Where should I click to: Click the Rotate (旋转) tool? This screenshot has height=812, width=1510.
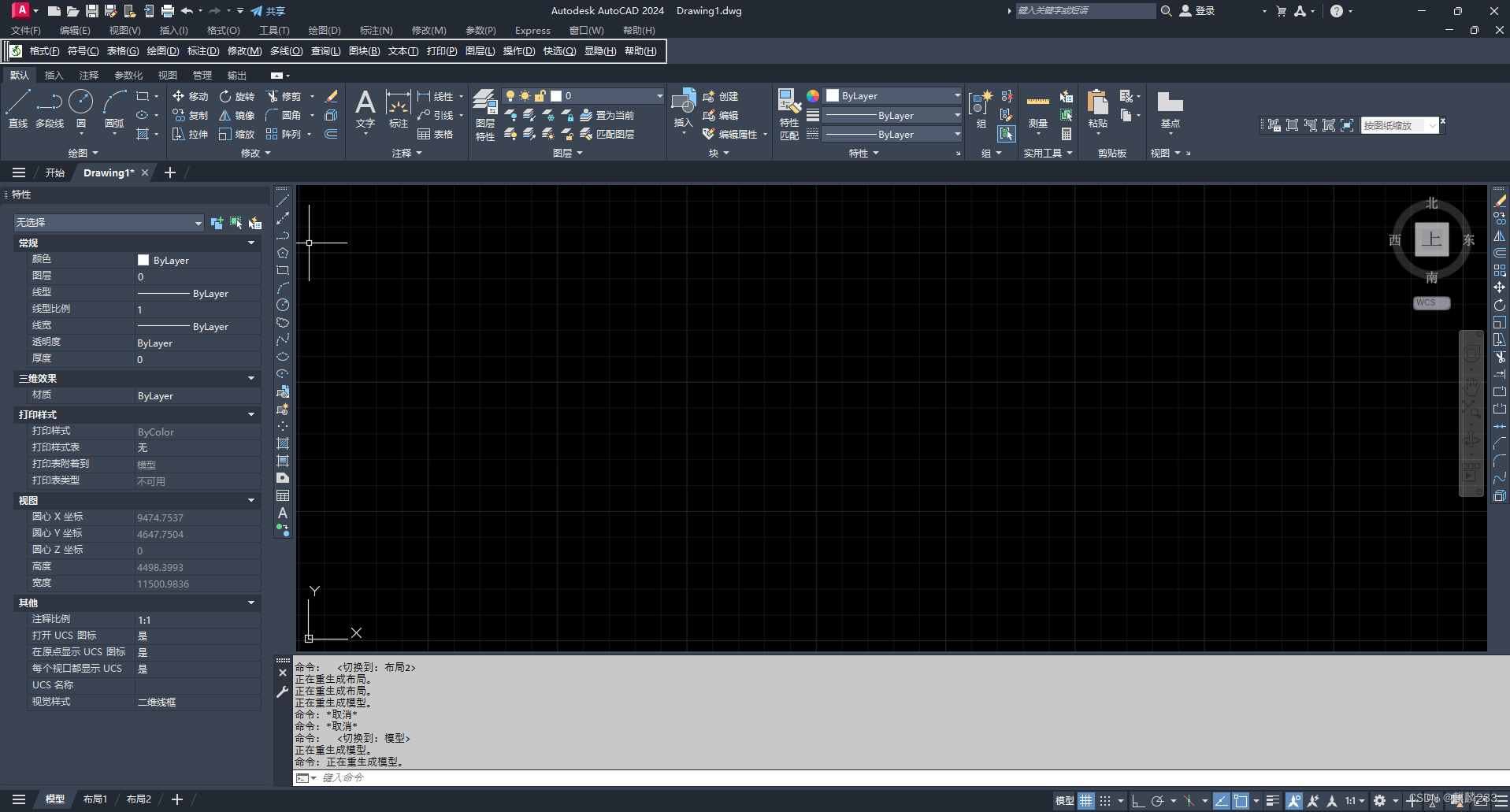point(237,96)
